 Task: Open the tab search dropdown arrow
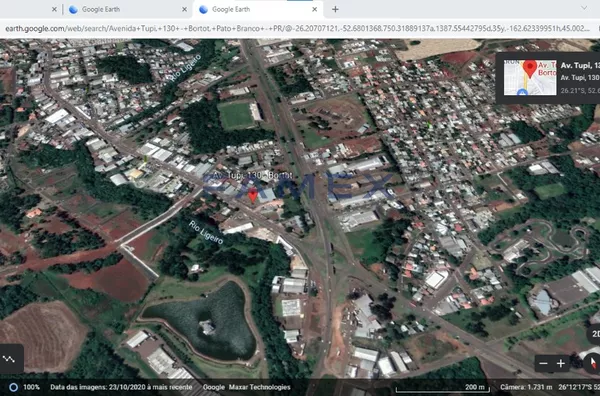(584, 8)
